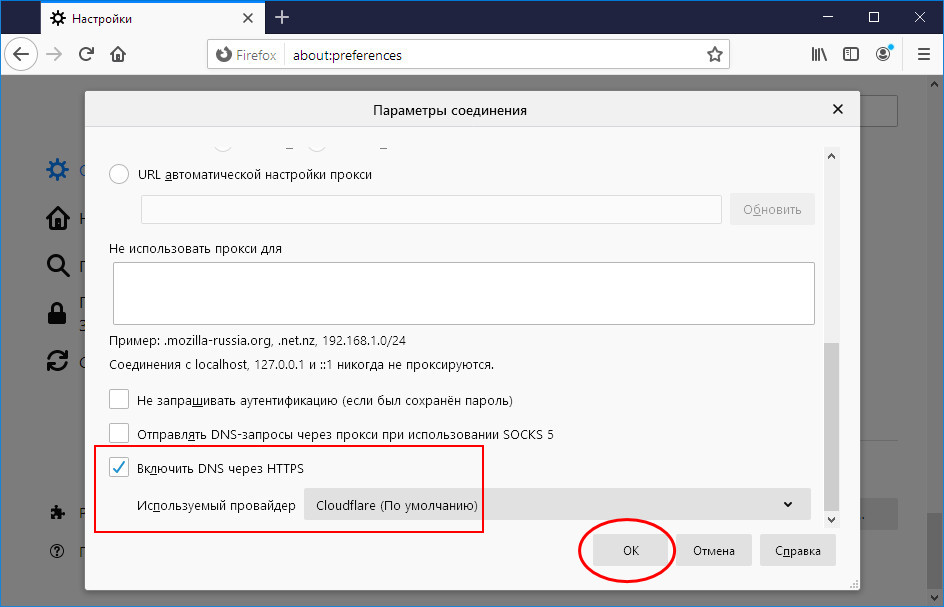Open Extensions via the puzzle piece icon
The image size is (944, 607).
tap(57, 511)
